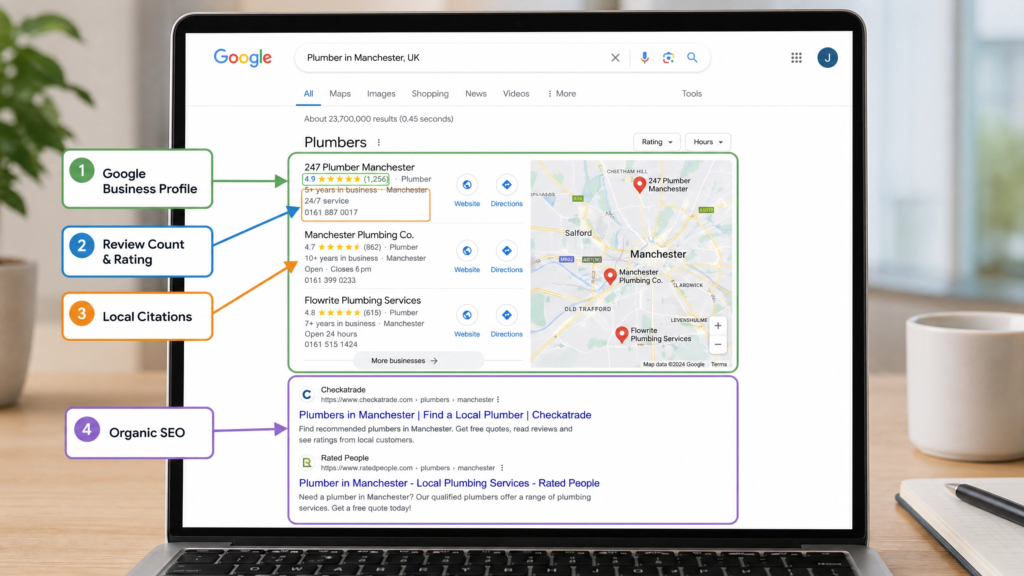Start voice search with microphone icon
The image size is (1024, 576).
(644, 57)
